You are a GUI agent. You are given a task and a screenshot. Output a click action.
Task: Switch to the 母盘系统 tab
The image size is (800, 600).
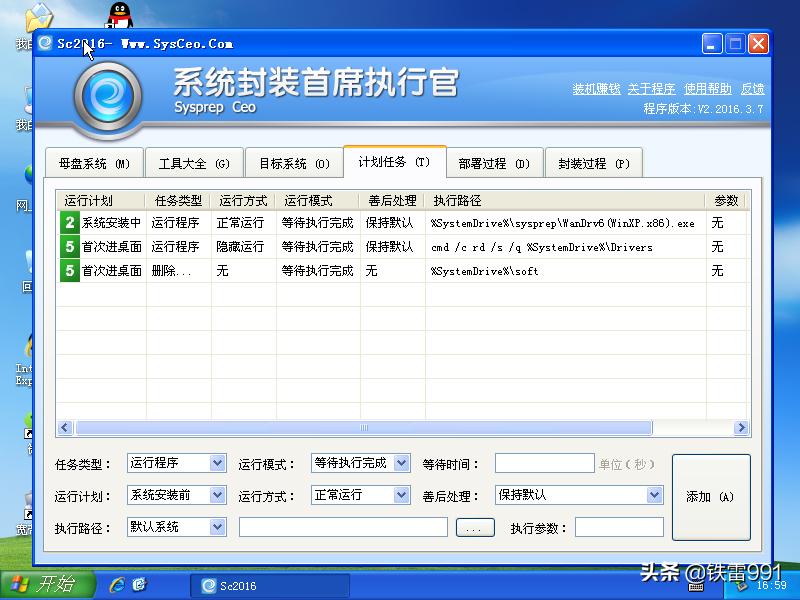tap(94, 162)
